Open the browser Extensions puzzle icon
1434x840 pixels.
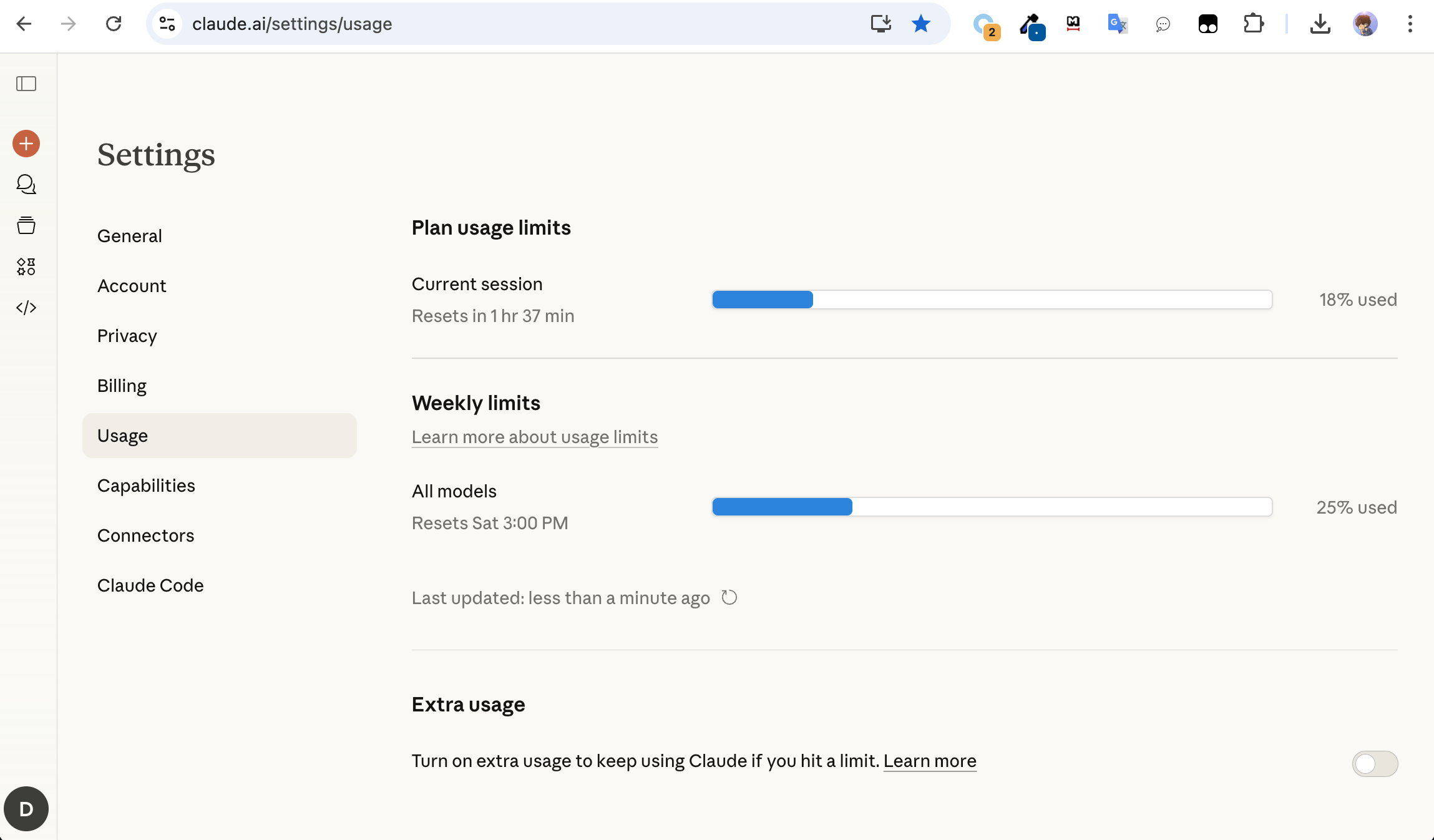pos(1253,24)
